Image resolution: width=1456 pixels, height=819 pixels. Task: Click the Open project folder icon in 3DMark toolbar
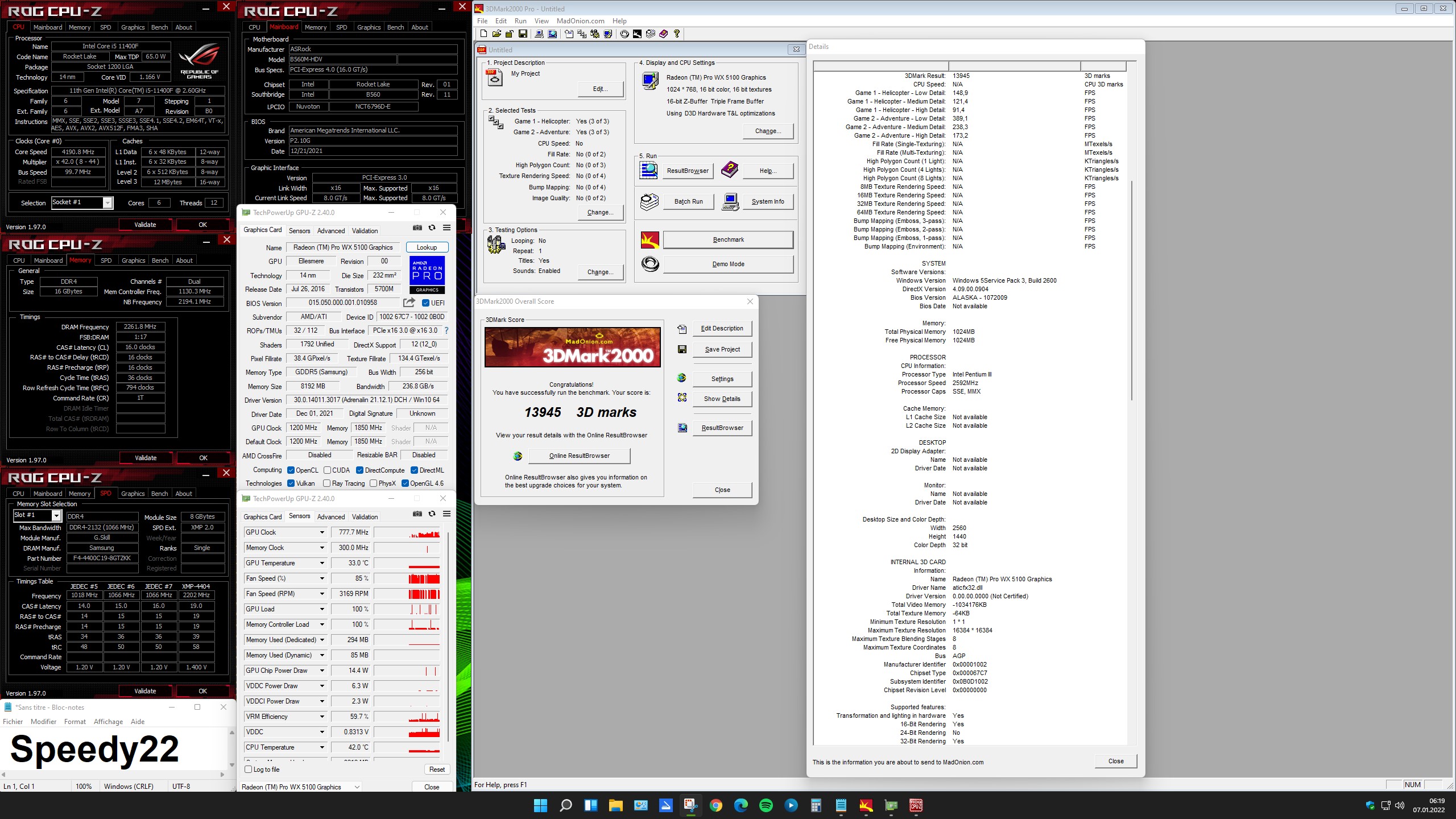496,34
